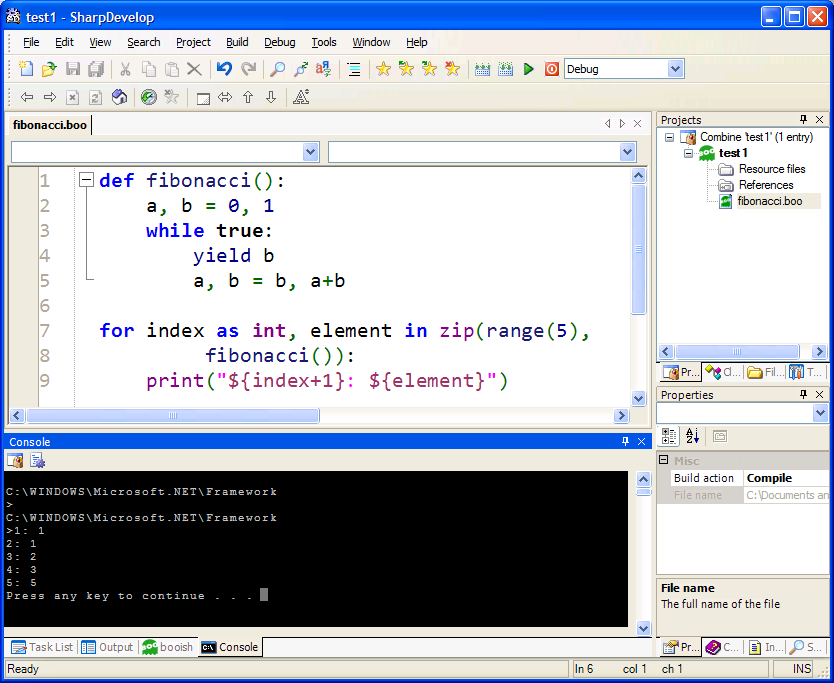
Task: Toggle auto-hide pin on Properties panel
Action: (x=803, y=394)
